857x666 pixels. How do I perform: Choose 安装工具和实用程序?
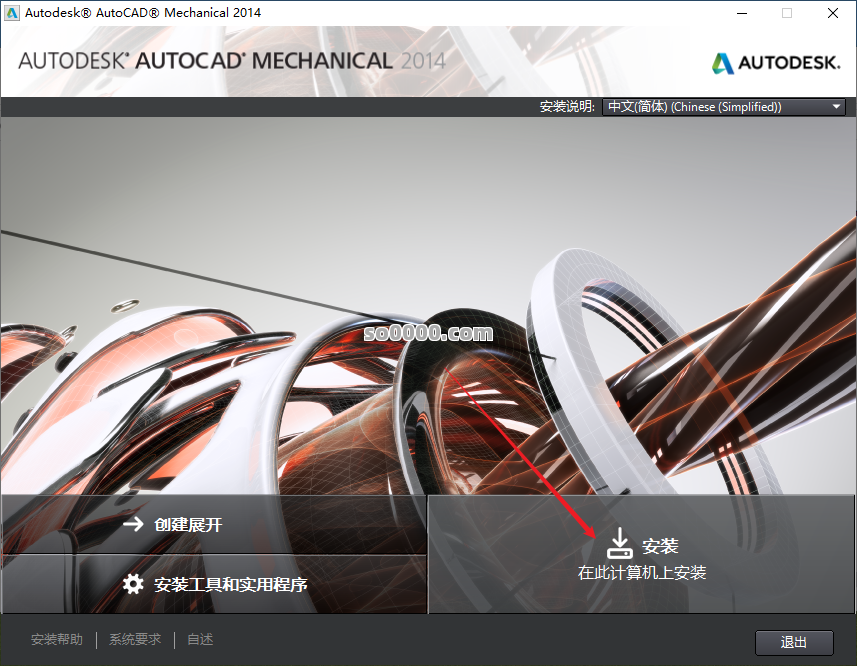[230, 584]
